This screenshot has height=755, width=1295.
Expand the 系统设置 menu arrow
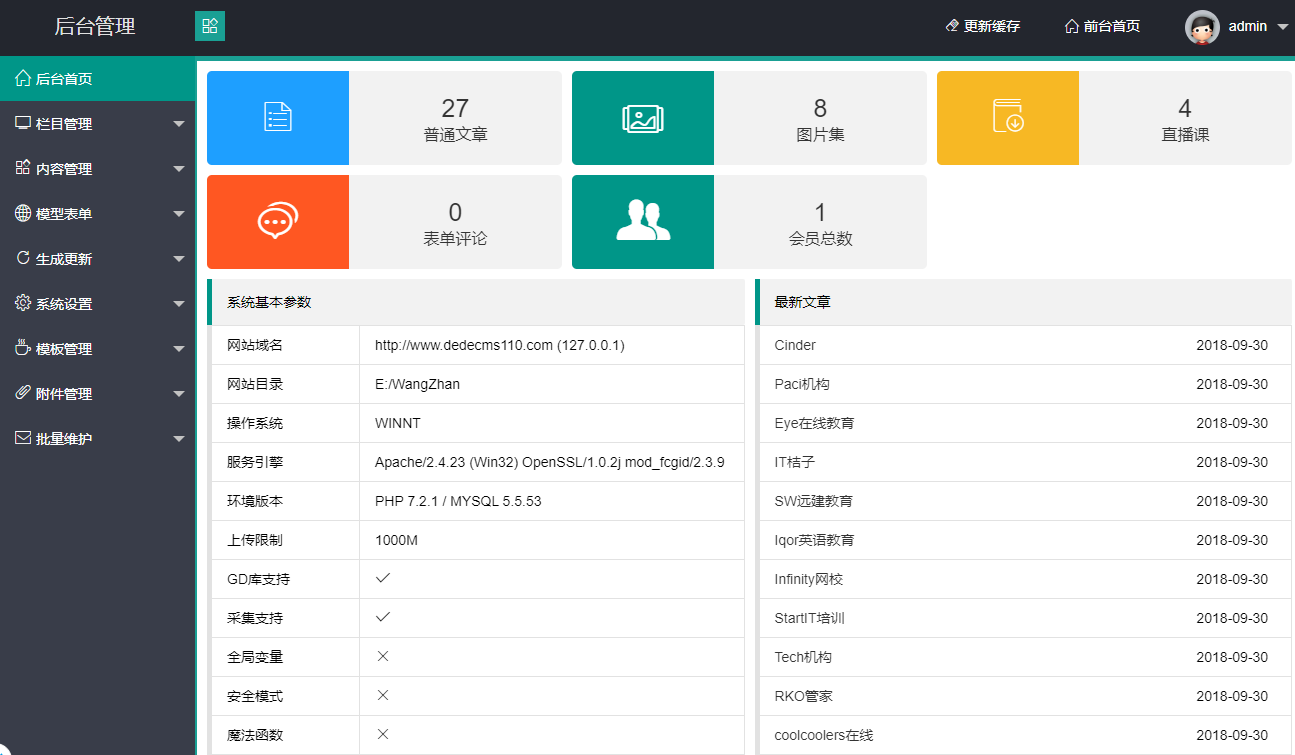click(x=179, y=304)
